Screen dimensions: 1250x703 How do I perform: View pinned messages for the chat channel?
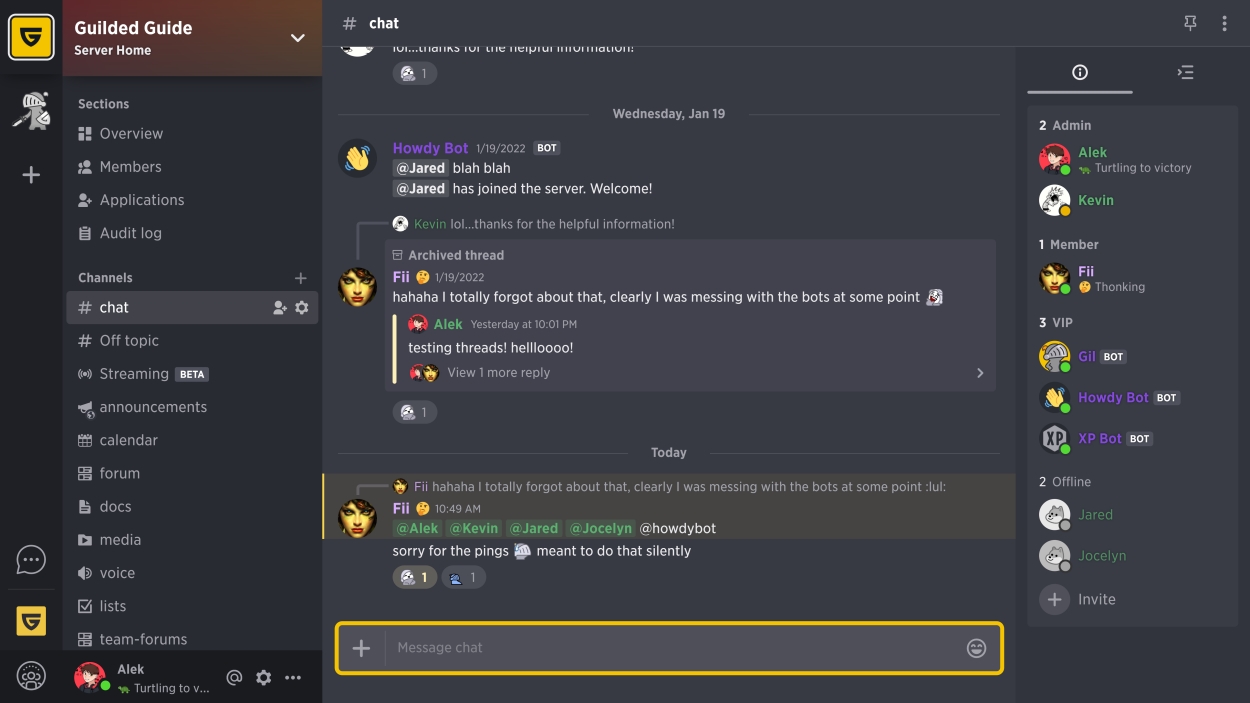tap(1190, 22)
